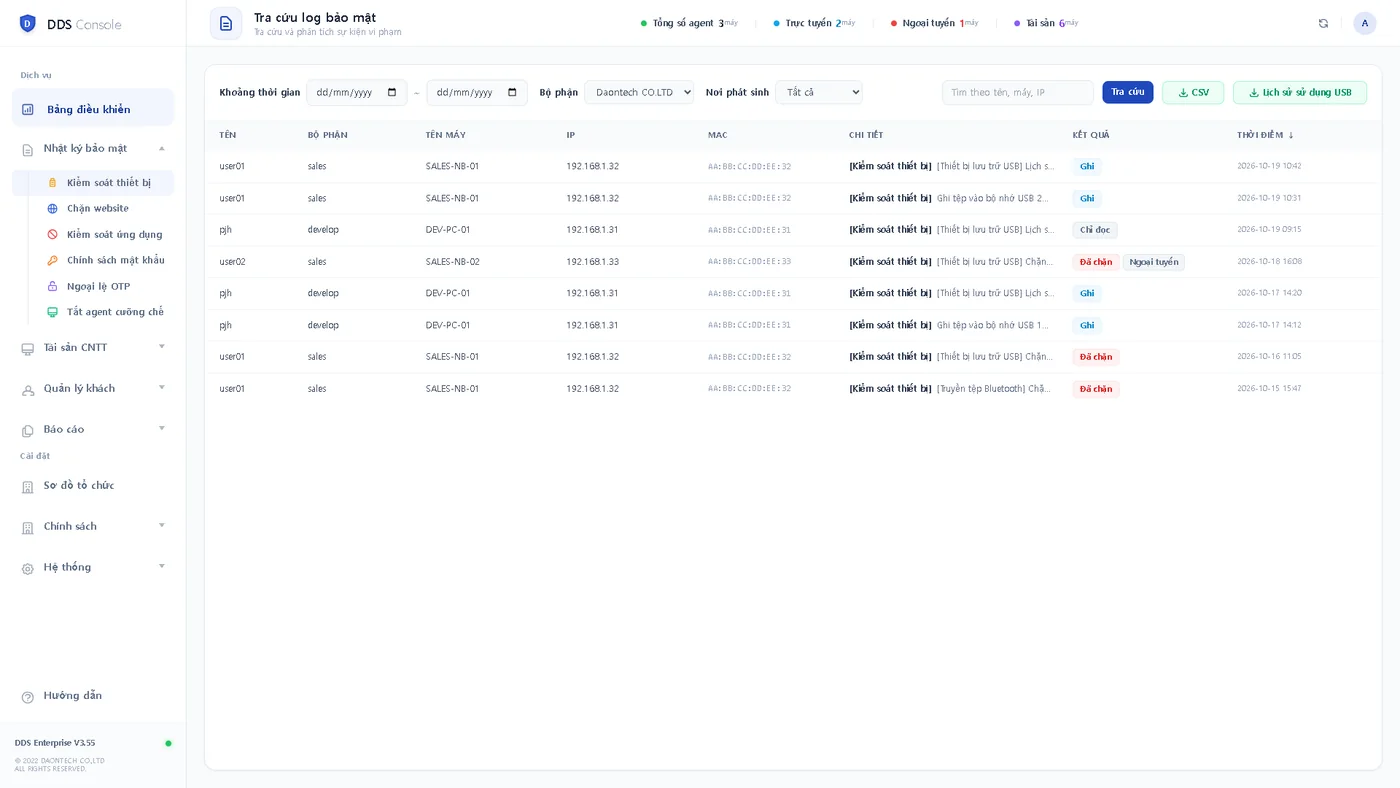
Task: Click the end date field in Khoảng thời gian
Action: point(477,92)
